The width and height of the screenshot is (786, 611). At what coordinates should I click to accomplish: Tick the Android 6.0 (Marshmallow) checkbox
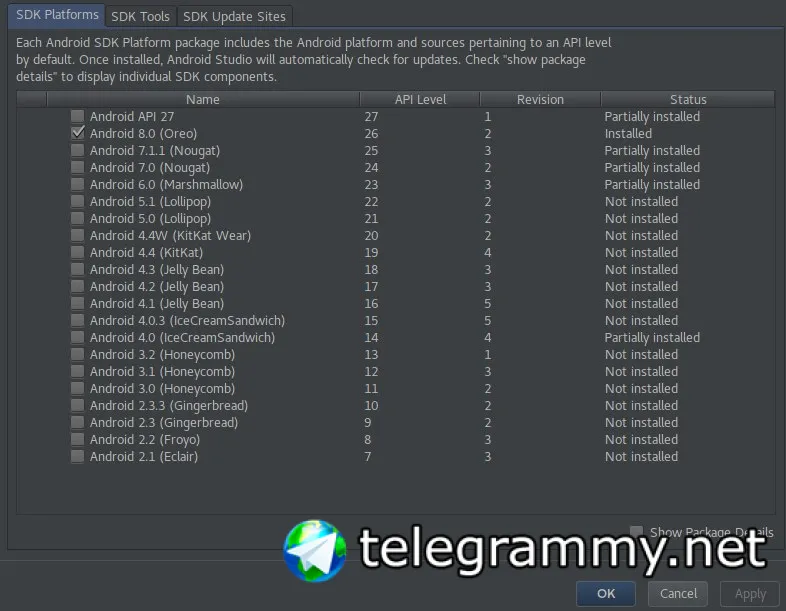click(77, 185)
